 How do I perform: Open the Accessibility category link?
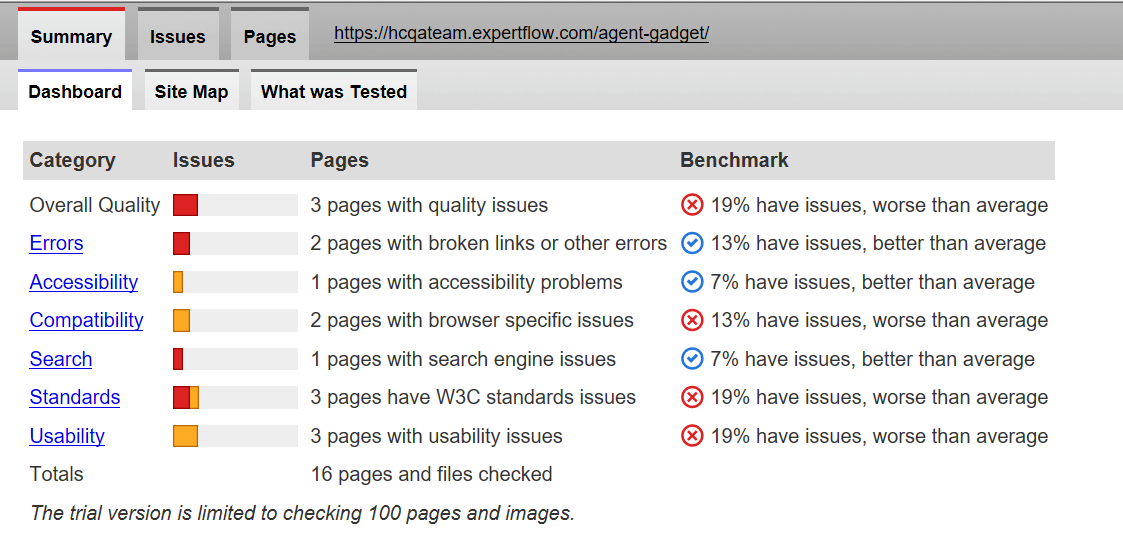tap(84, 282)
